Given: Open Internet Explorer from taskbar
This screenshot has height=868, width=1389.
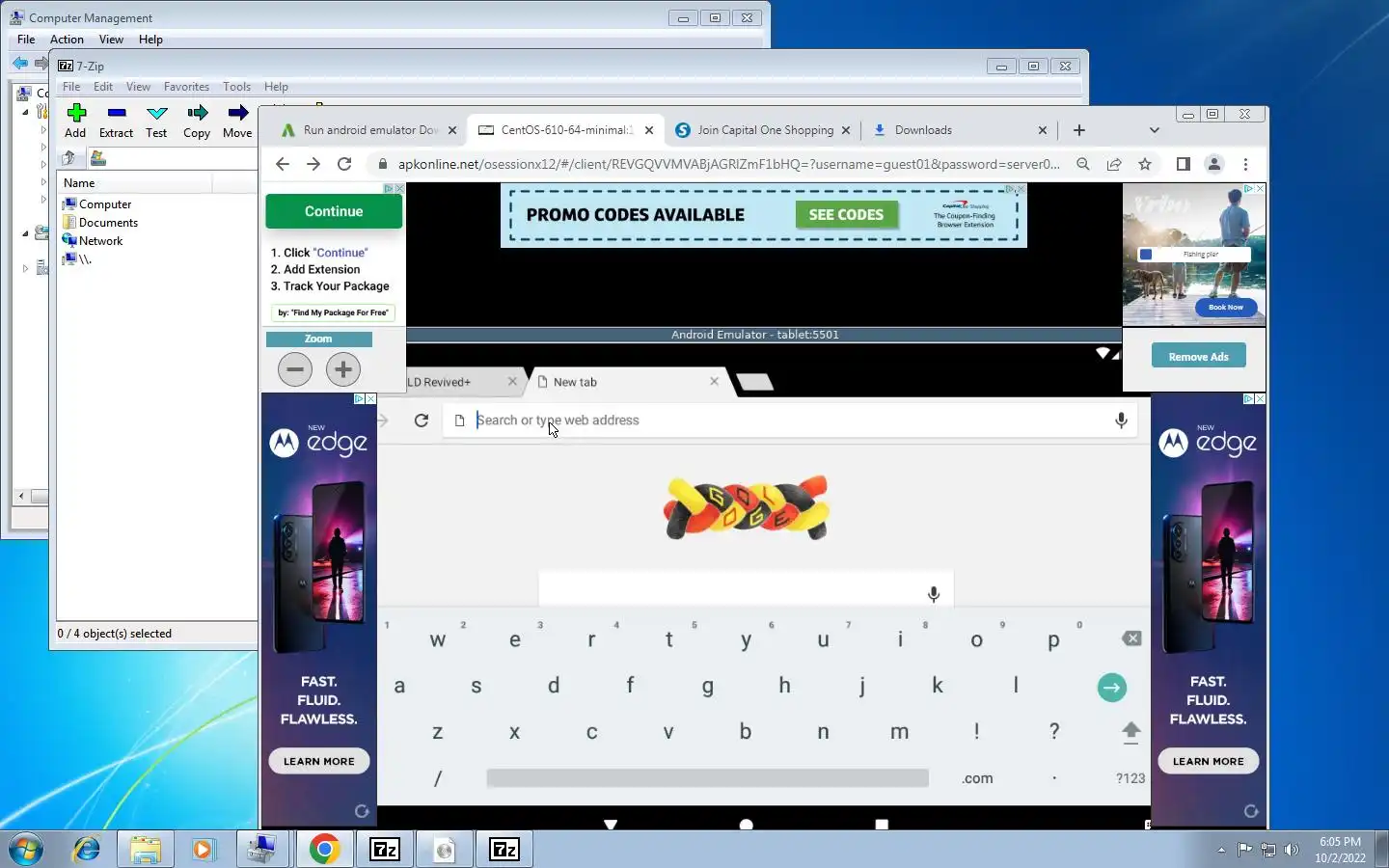Looking at the screenshot, I should coord(87,849).
